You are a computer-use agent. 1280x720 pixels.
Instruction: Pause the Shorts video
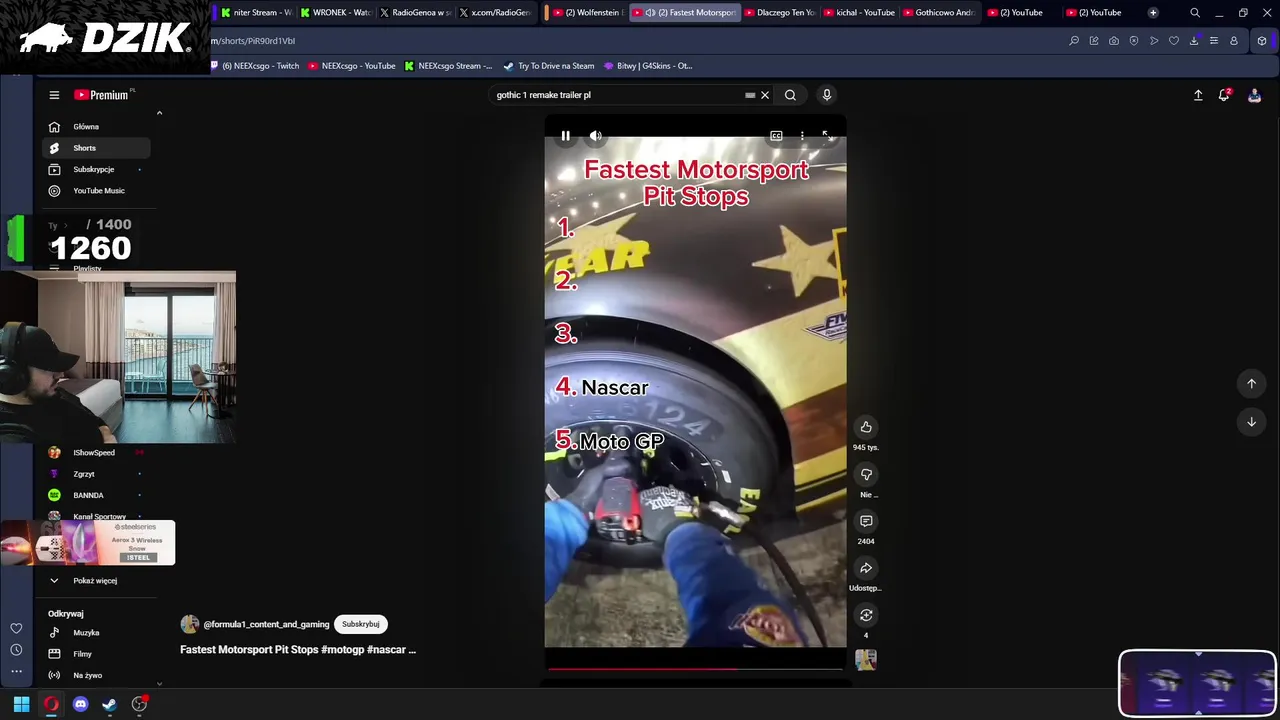pyautogui.click(x=565, y=136)
